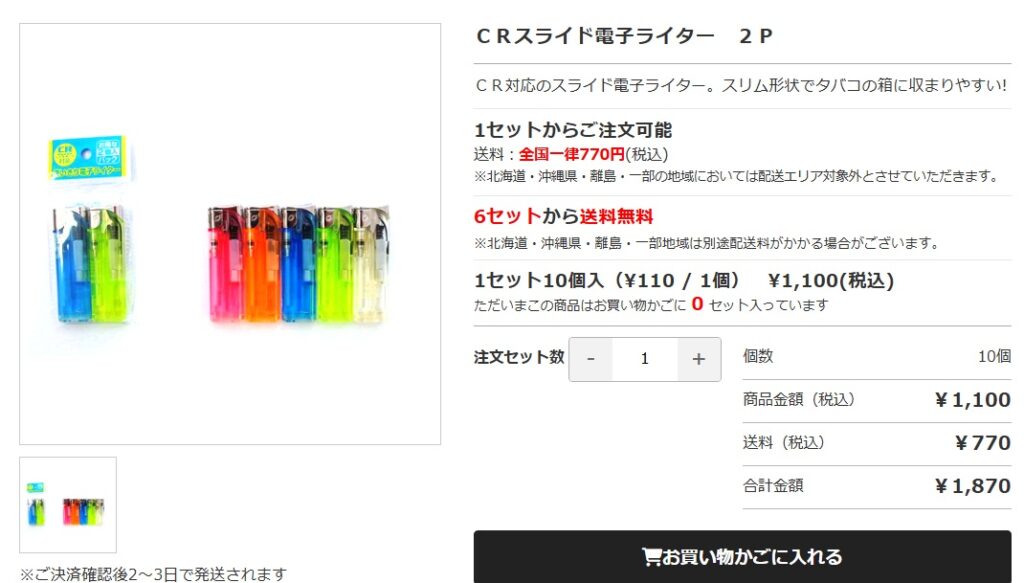Image resolution: width=1024 pixels, height=583 pixels.
Task: Click the pink lighter in the product photo
Action: click(225, 264)
